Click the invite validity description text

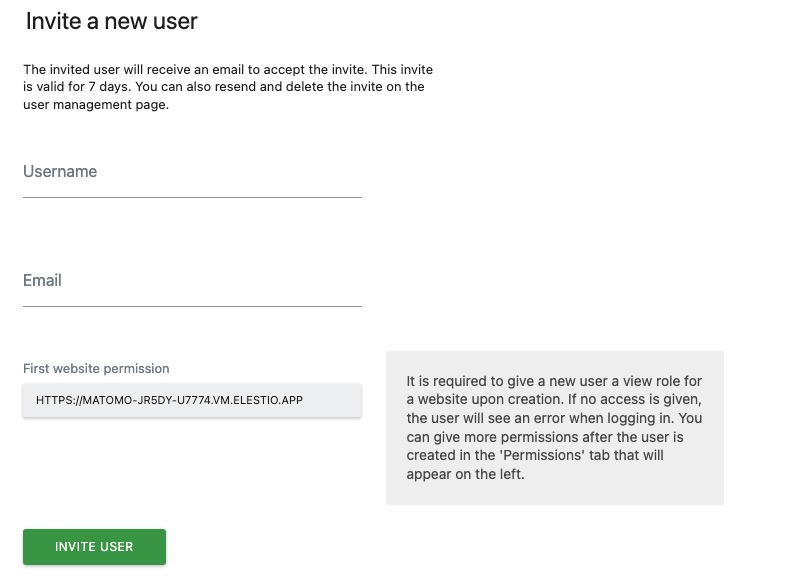pyautogui.click(x=228, y=85)
